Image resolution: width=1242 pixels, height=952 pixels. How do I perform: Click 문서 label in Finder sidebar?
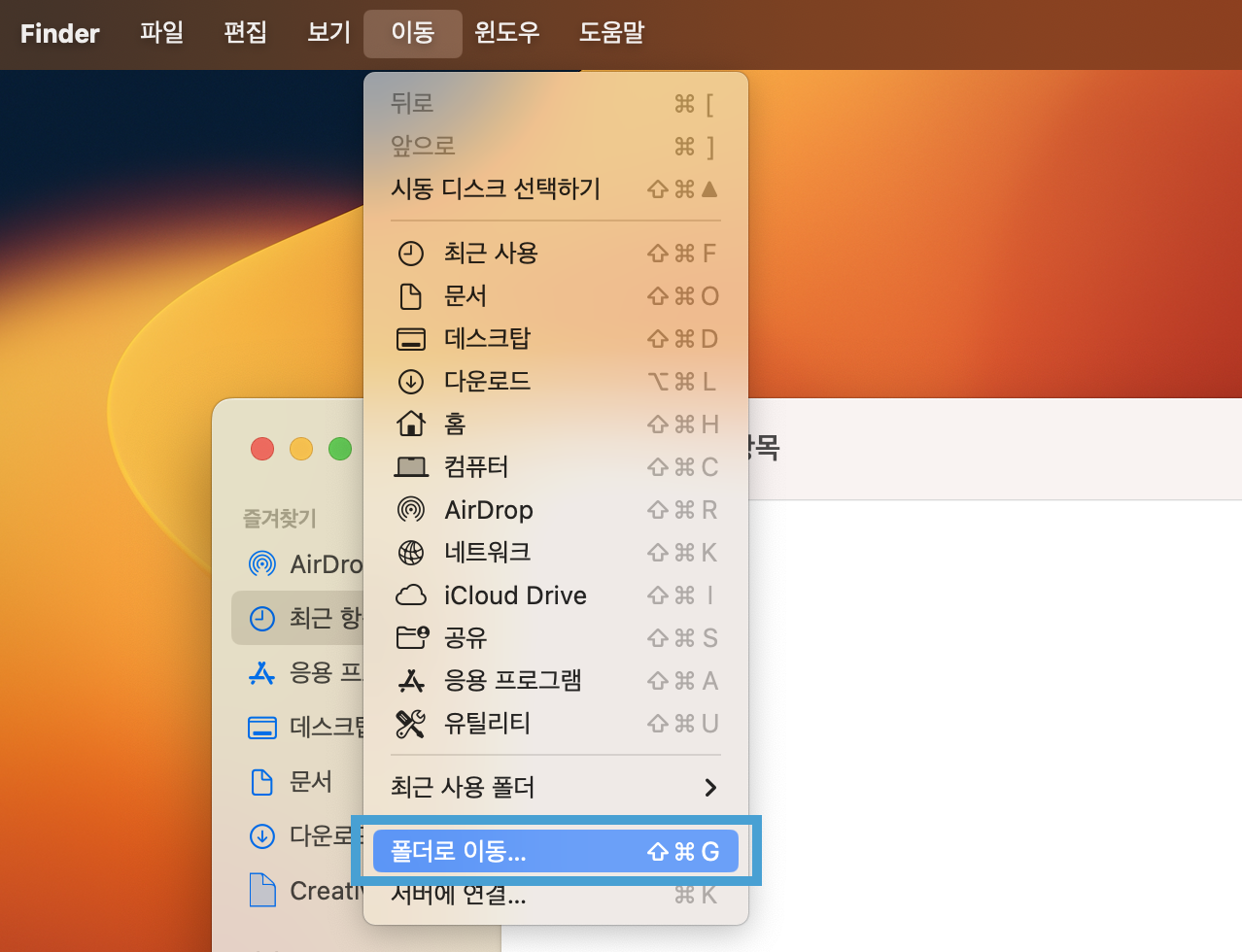(x=311, y=781)
